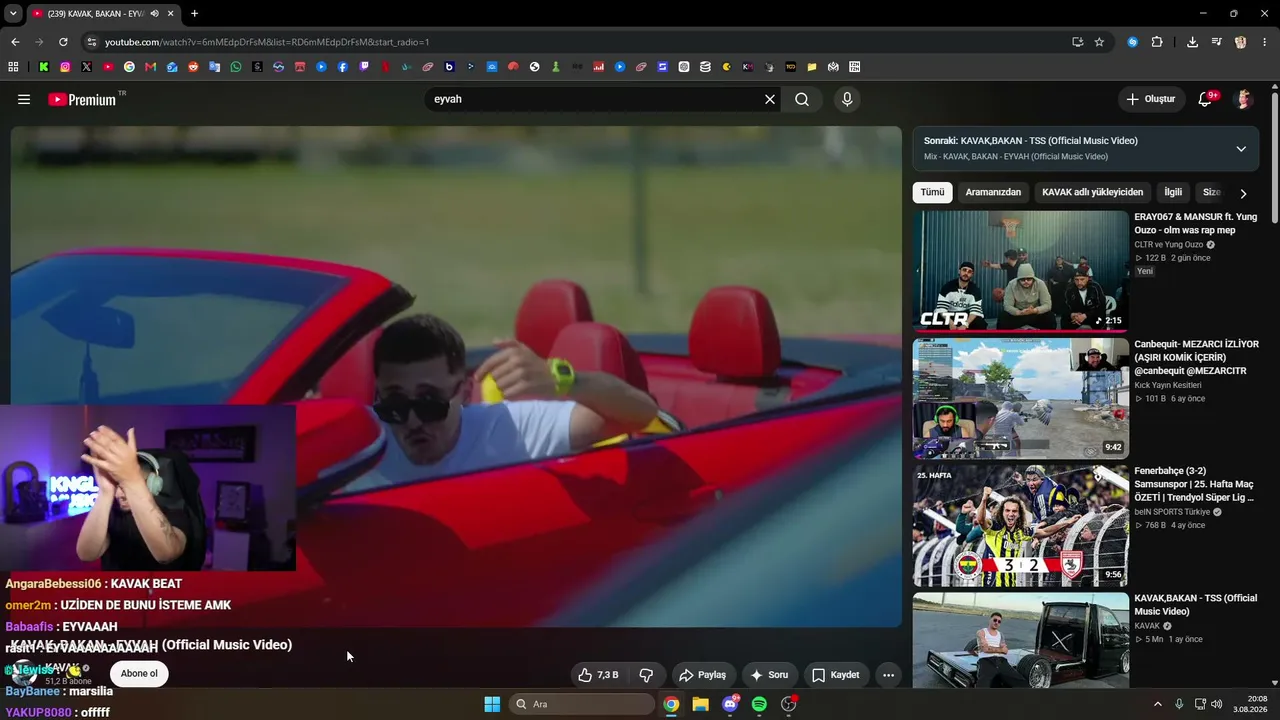The height and width of the screenshot is (720, 1280).
Task: Open the X (Twitter) bookmark
Action: pyautogui.click(x=87, y=67)
